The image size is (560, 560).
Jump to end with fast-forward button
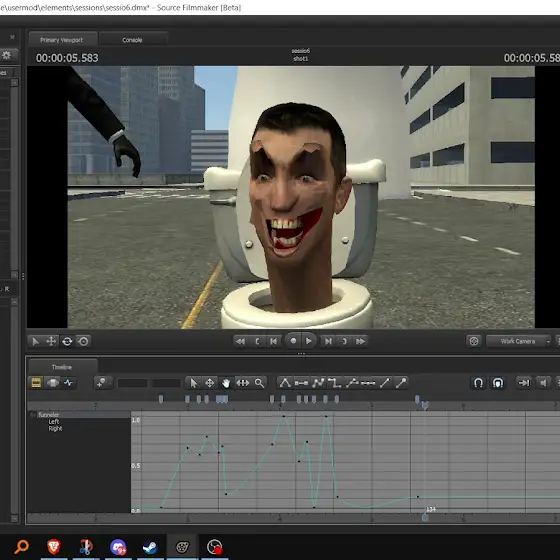361,341
